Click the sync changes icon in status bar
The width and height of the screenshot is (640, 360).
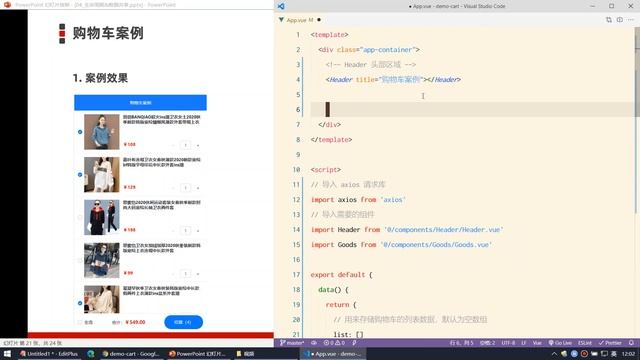tap(314, 343)
